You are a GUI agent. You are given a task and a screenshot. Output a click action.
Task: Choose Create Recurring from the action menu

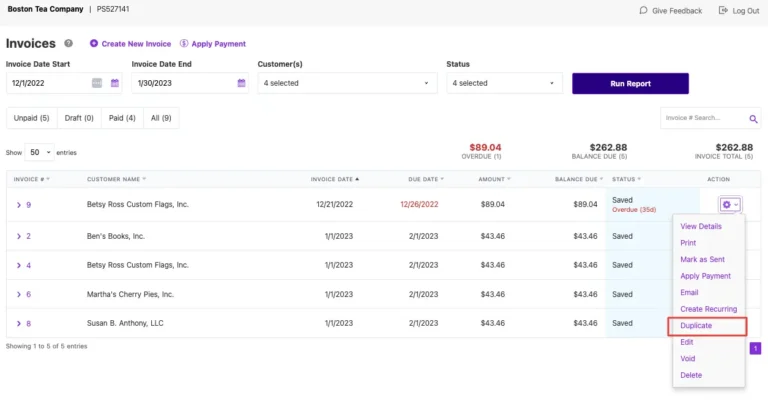click(708, 309)
